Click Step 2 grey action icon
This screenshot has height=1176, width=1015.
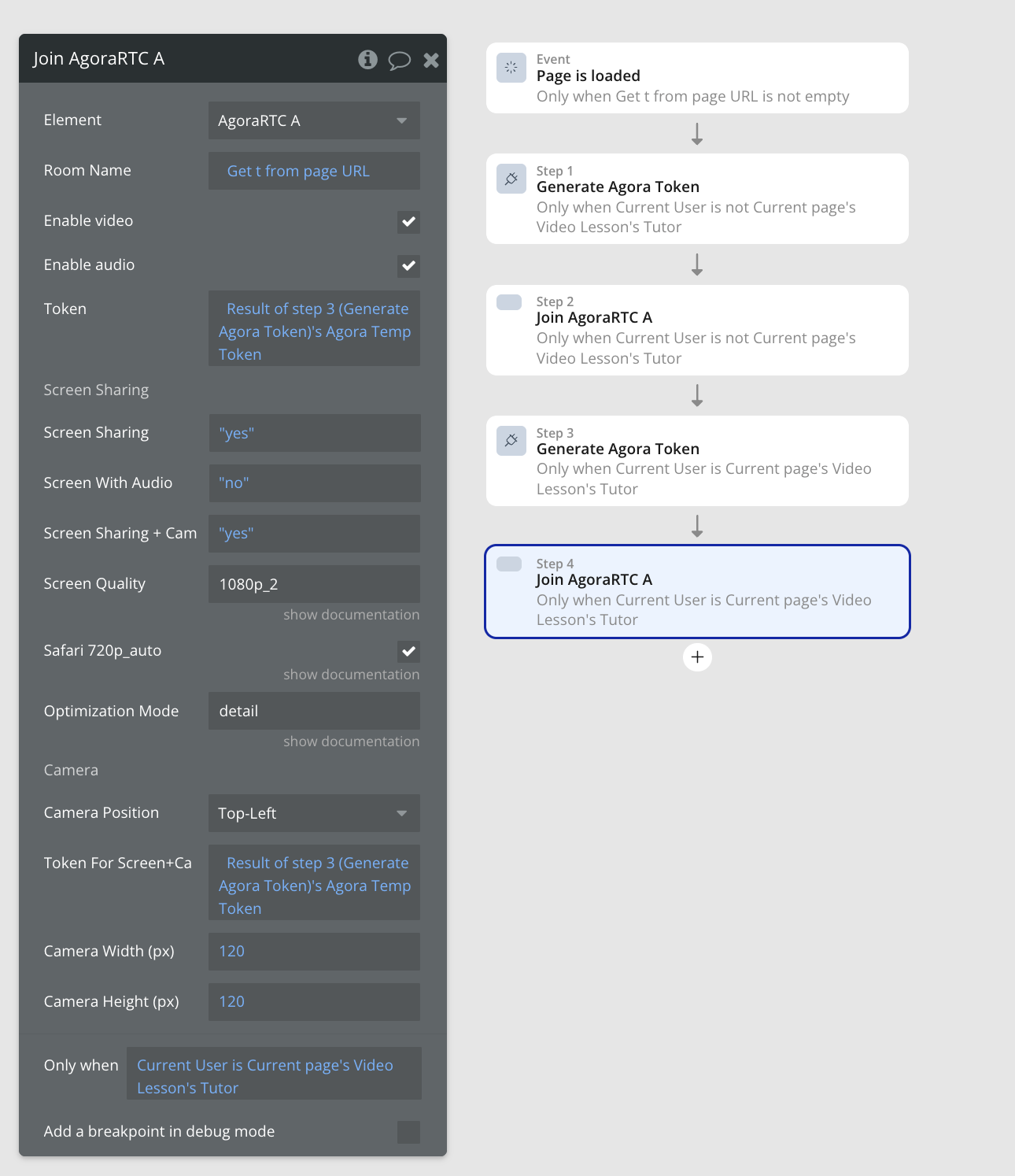click(509, 302)
